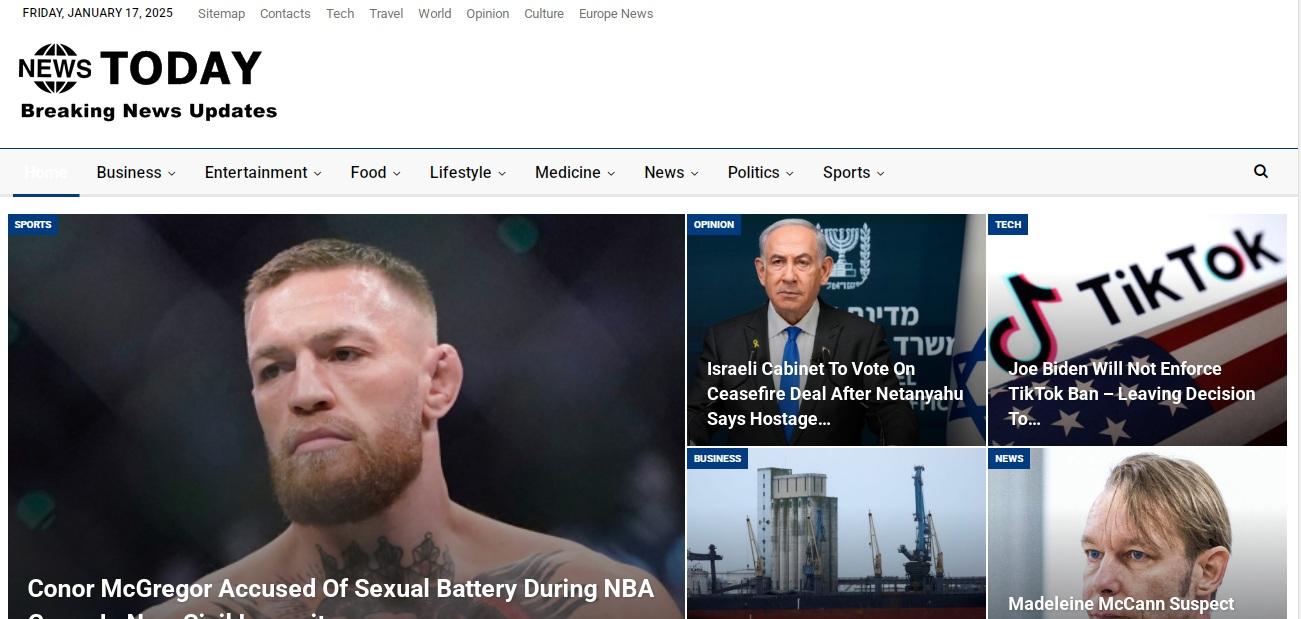Open the Opinion top-bar link
1301x619 pixels.
pos(487,14)
